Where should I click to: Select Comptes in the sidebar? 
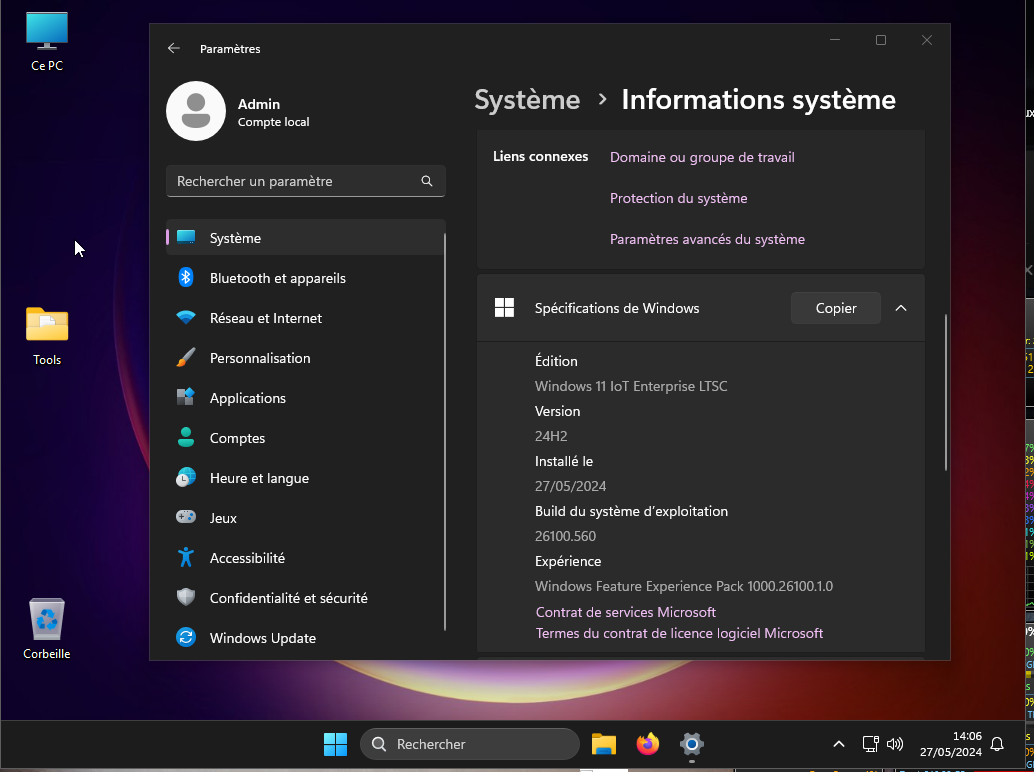(x=306, y=438)
